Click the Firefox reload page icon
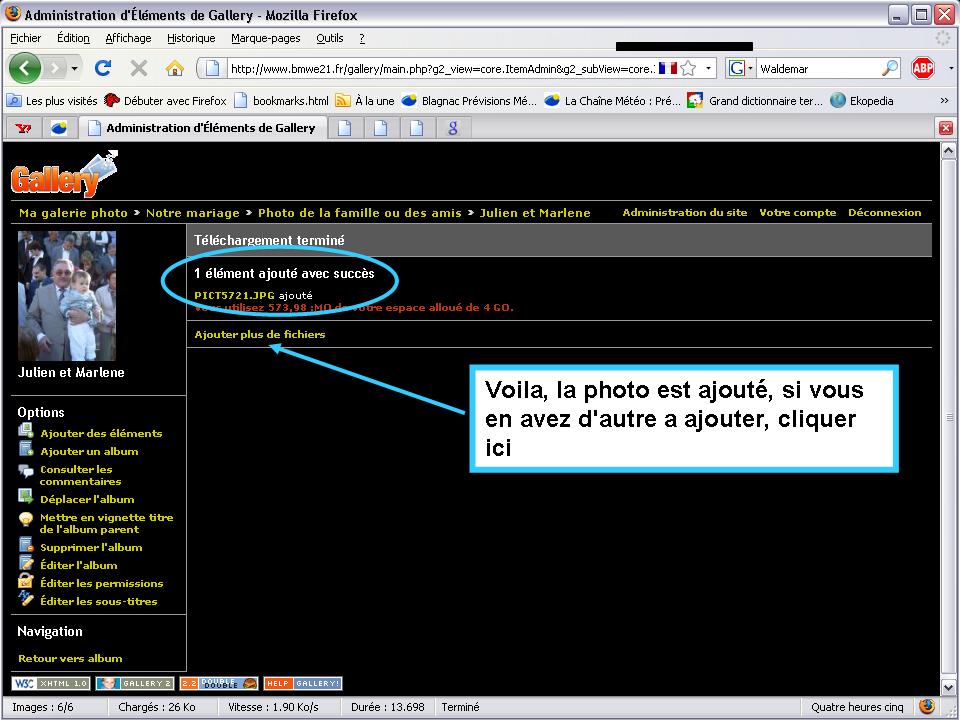The image size is (960, 720). pos(102,68)
